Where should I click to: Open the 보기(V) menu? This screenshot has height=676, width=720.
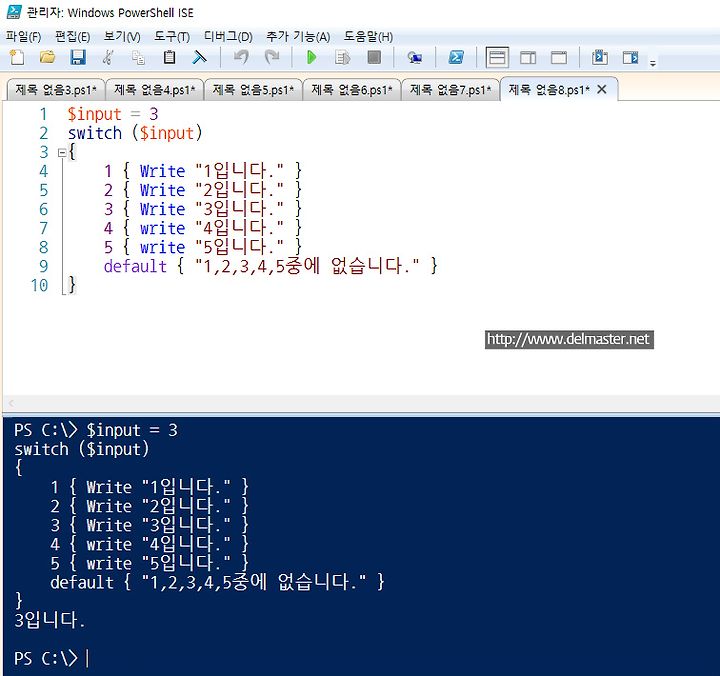[x=122, y=37]
